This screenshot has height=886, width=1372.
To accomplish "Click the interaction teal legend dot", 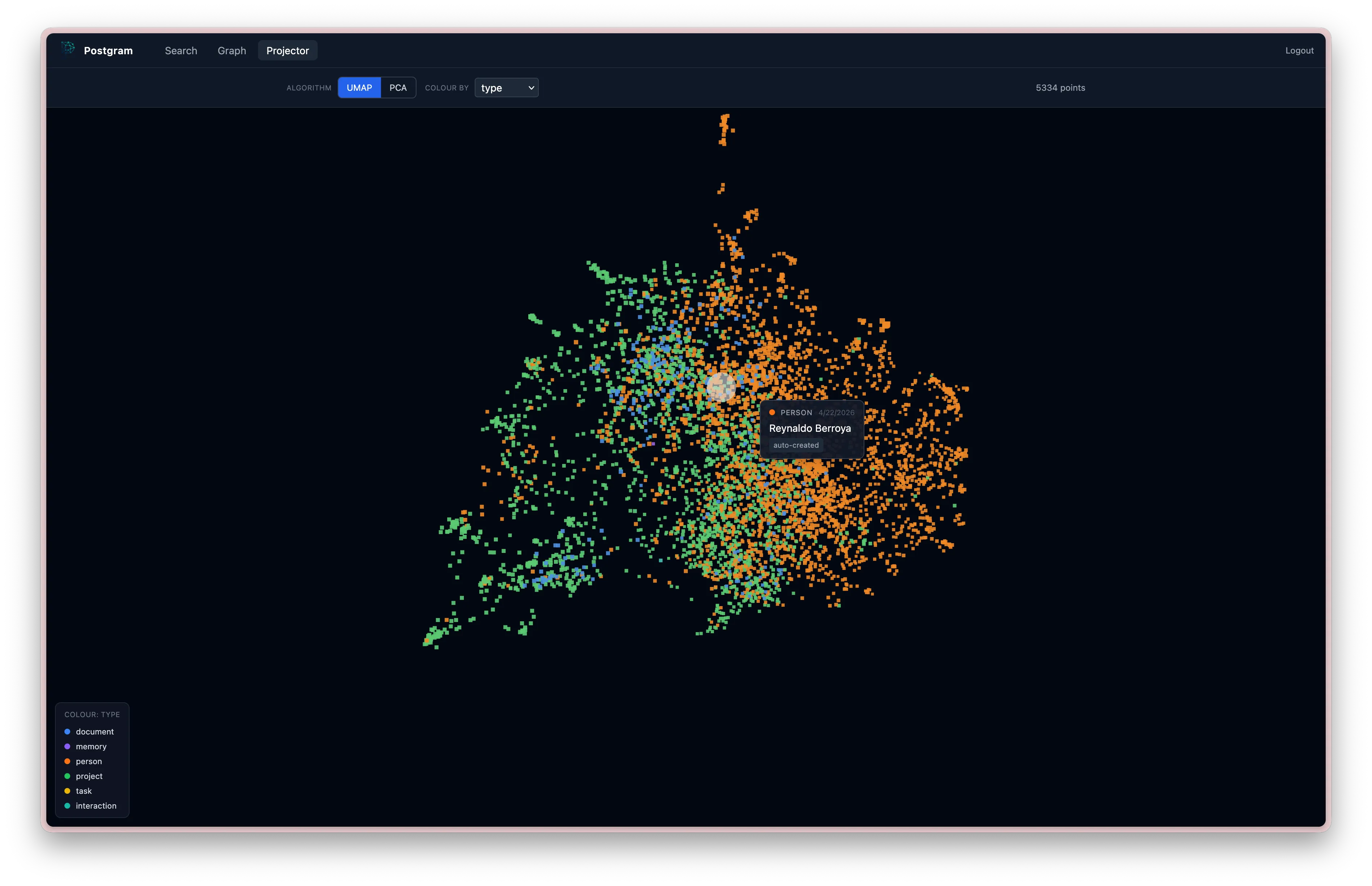I will tap(67, 805).
